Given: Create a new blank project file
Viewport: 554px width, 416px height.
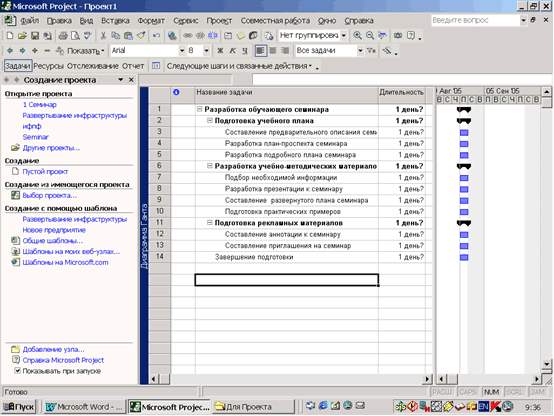Looking at the screenshot, I should tap(10, 35).
